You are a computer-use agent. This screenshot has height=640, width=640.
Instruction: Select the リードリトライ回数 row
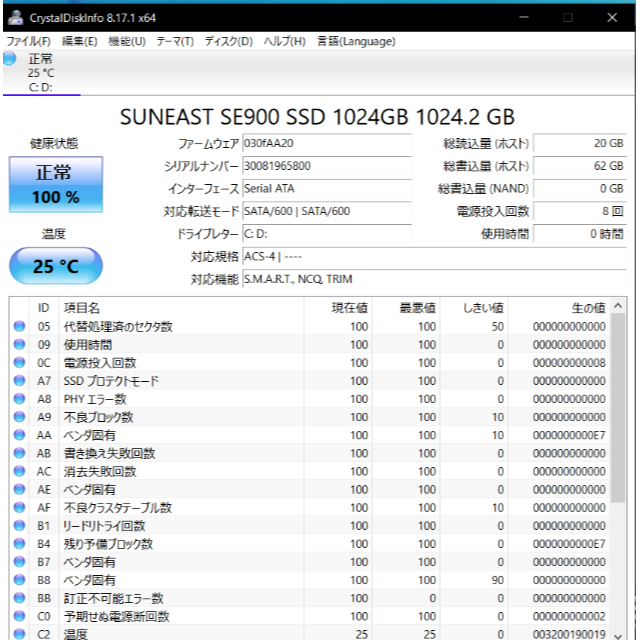click(309, 525)
